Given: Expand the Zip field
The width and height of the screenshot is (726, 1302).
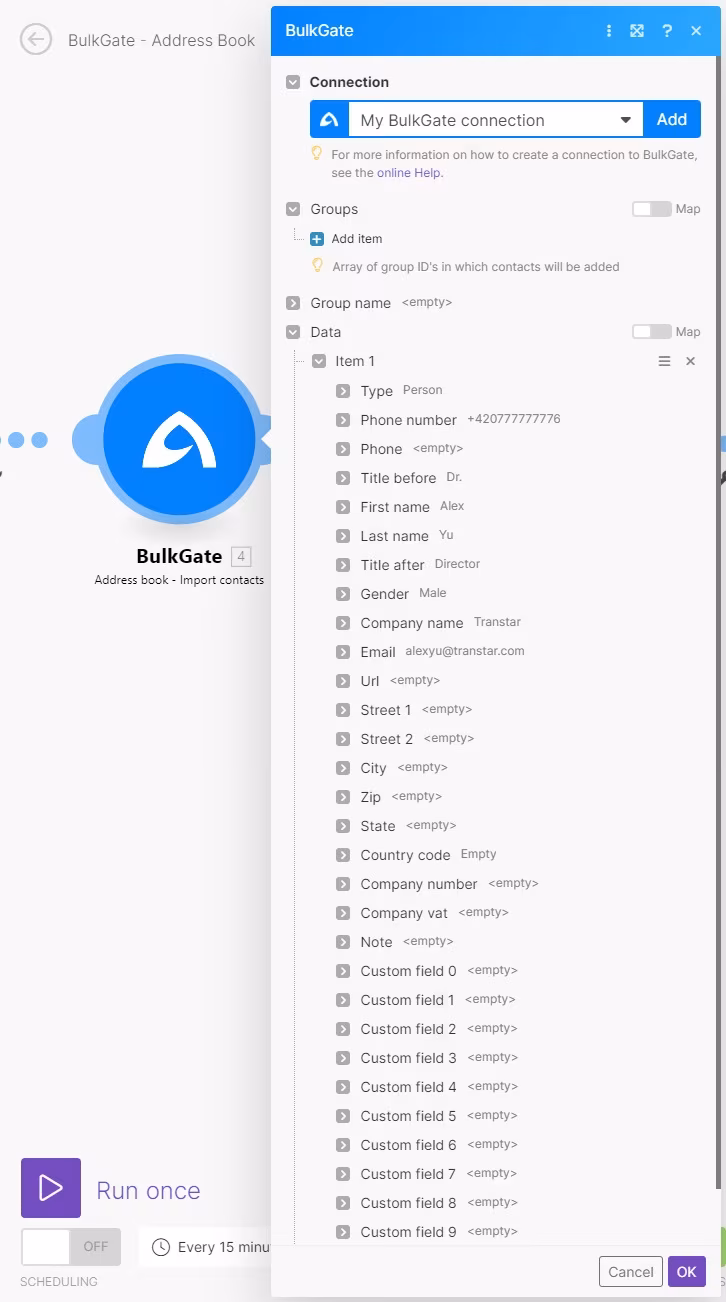Looking at the screenshot, I should 343,797.
